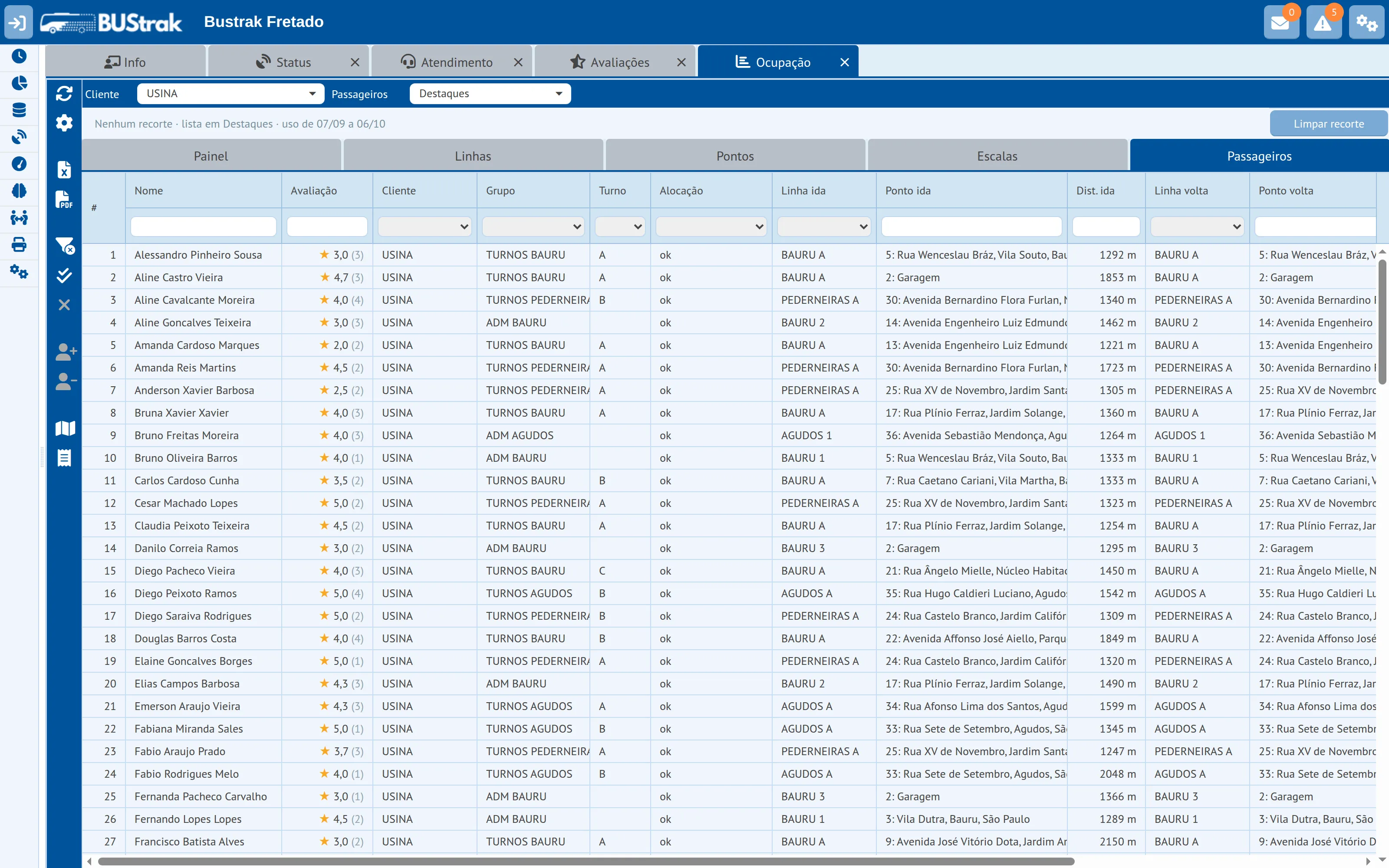Open the Turno column filter dropdown
This screenshot has width=1389, height=868.
[x=620, y=227]
